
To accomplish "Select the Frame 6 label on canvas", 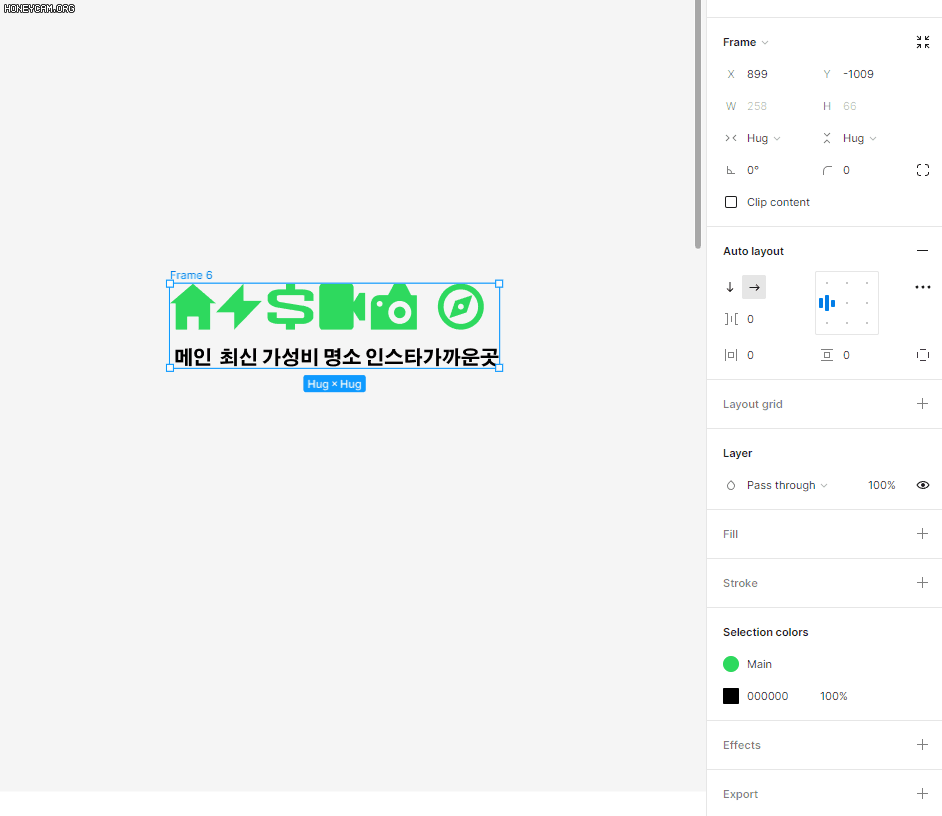I will (x=191, y=275).
